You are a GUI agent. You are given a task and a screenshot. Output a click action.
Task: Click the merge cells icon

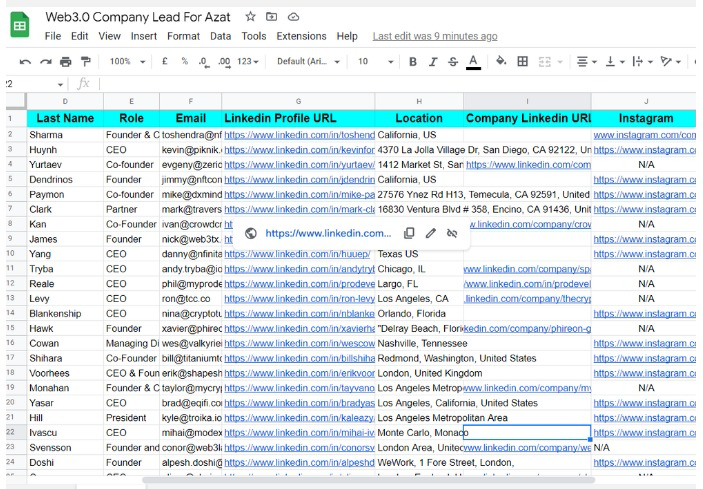tap(544, 61)
